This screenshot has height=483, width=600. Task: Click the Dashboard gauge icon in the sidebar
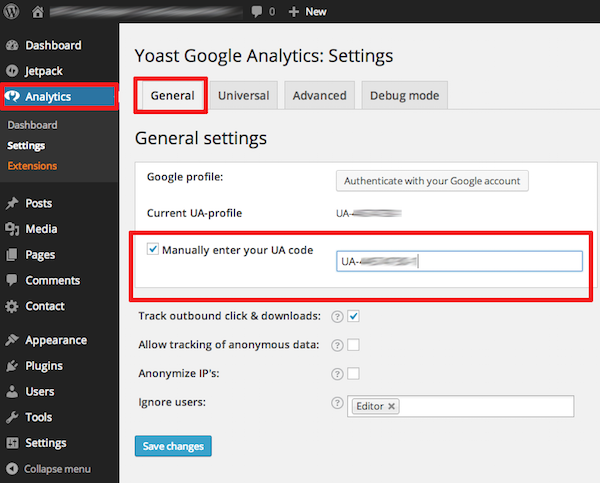point(12,45)
